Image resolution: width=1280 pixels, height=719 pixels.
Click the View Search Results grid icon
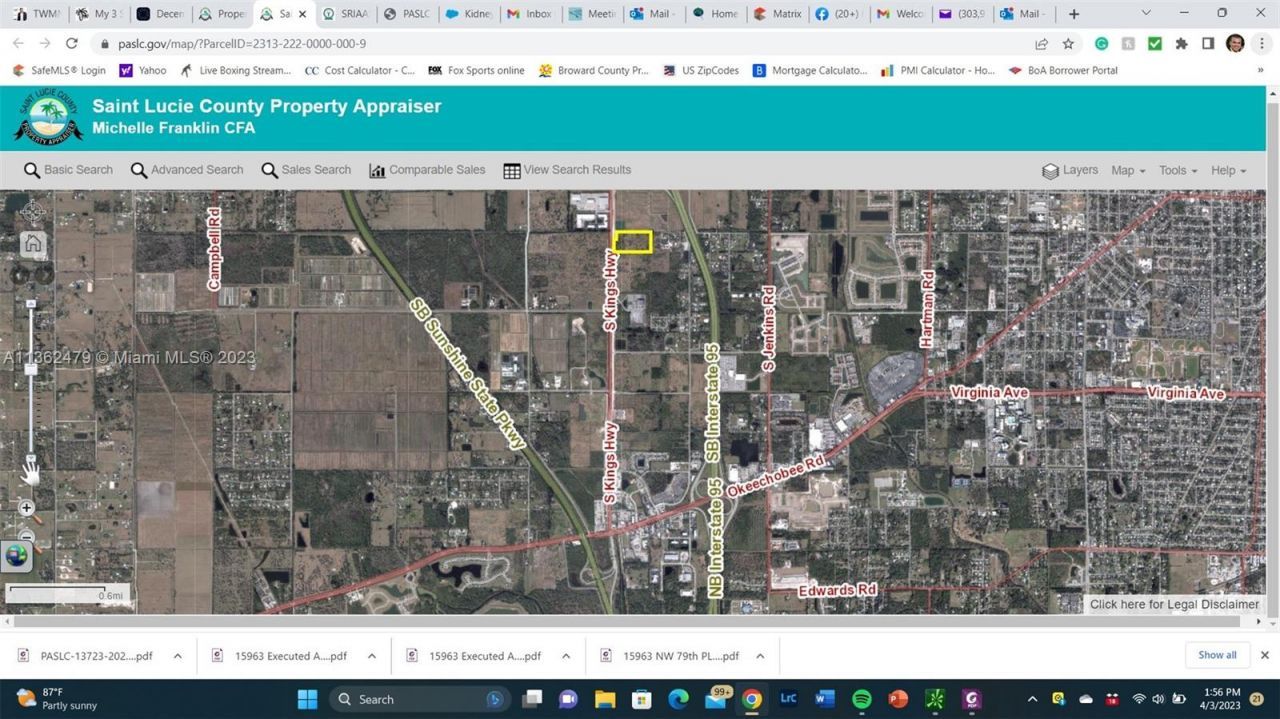click(511, 169)
